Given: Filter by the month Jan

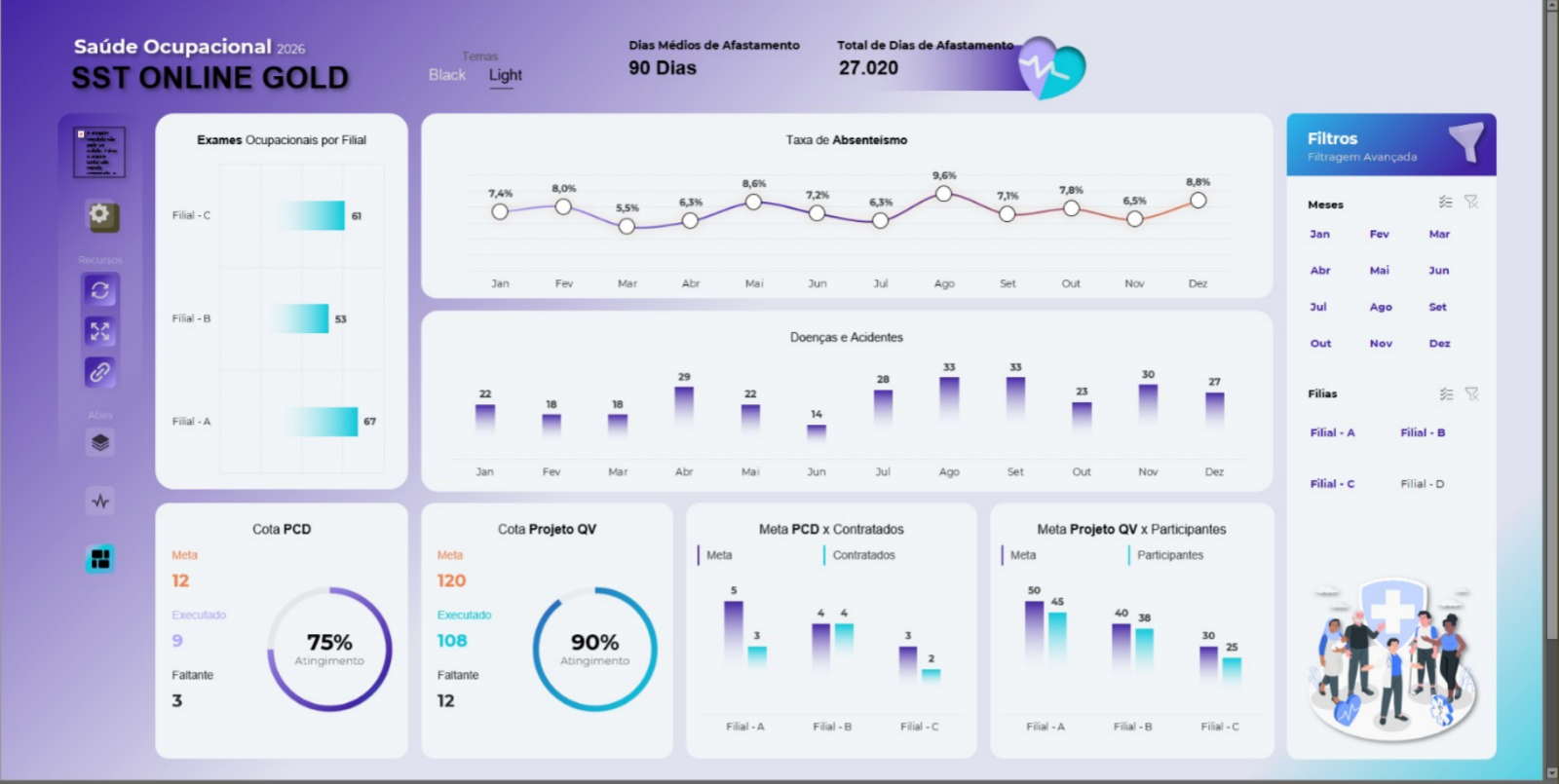Looking at the screenshot, I should (1320, 235).
